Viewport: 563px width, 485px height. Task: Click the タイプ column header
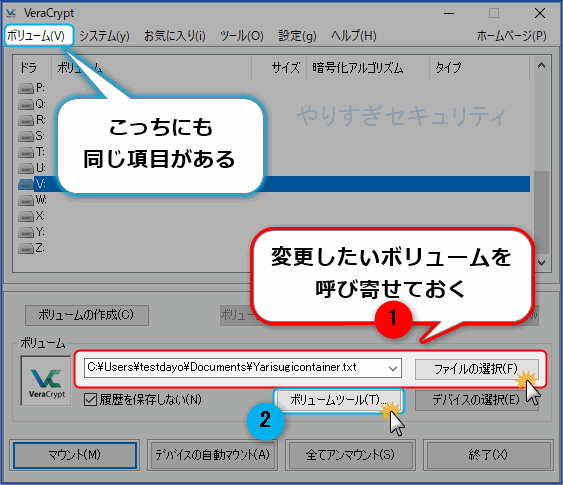pos(480,67)
